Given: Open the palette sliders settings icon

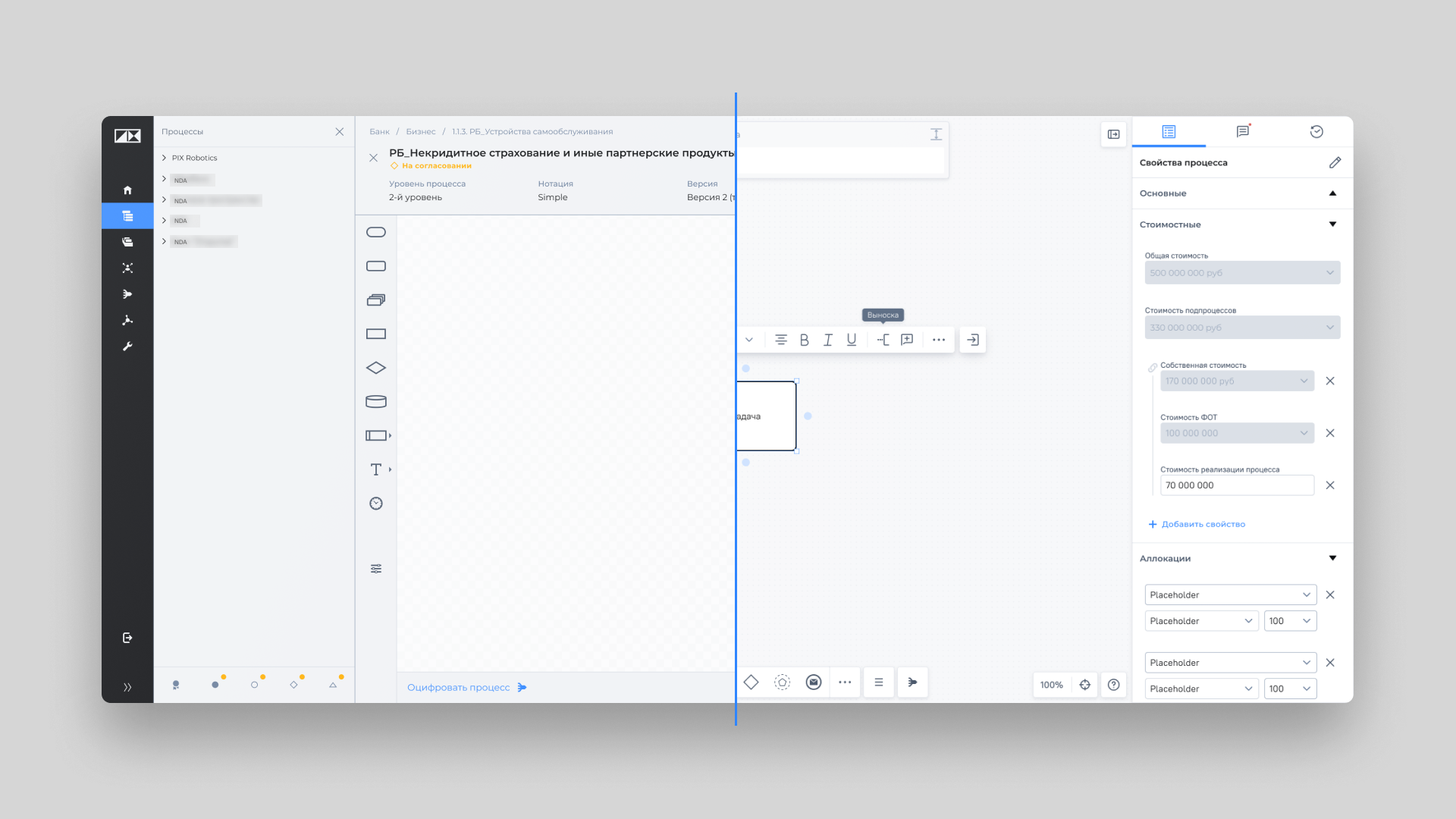Looking at the screenshot, I should click(376, 569).
